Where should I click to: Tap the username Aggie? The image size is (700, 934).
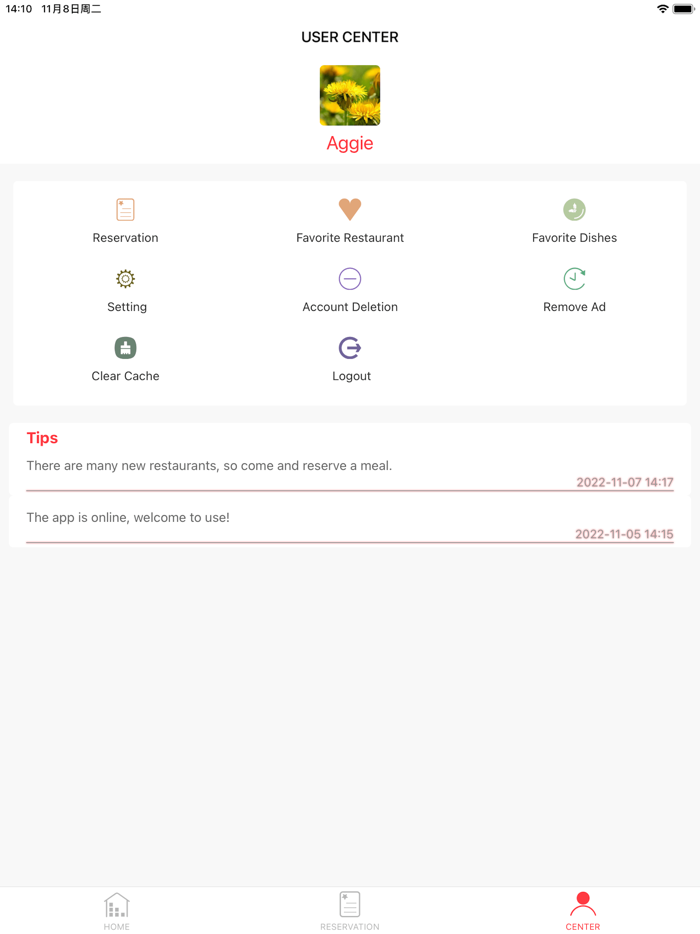click(350, 143)
